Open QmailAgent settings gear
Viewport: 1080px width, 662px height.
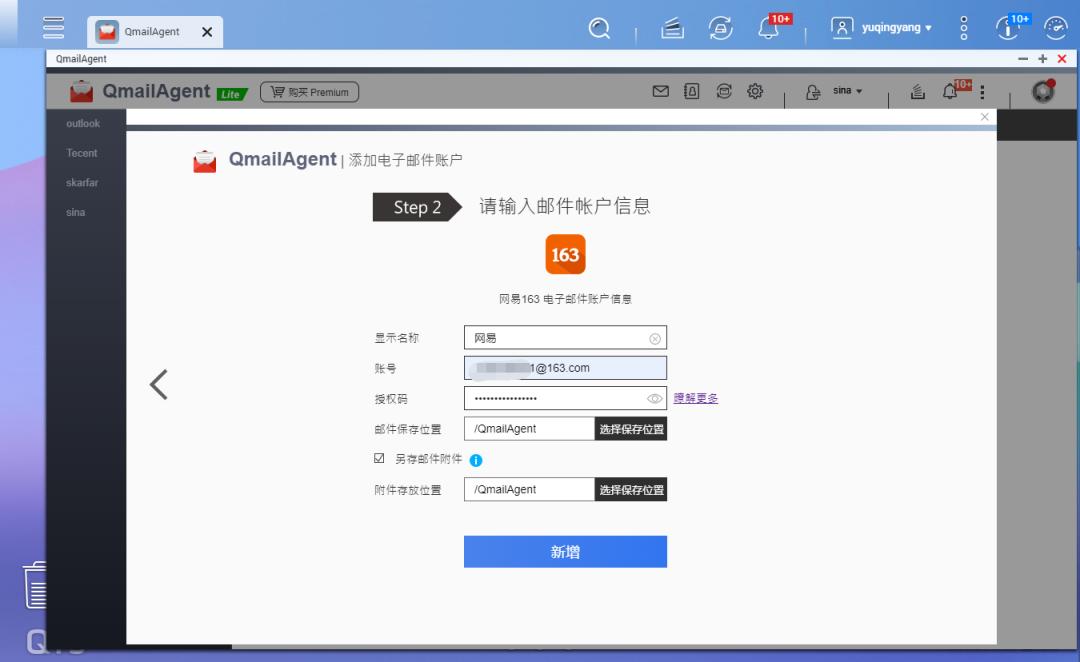coord(755,91)
